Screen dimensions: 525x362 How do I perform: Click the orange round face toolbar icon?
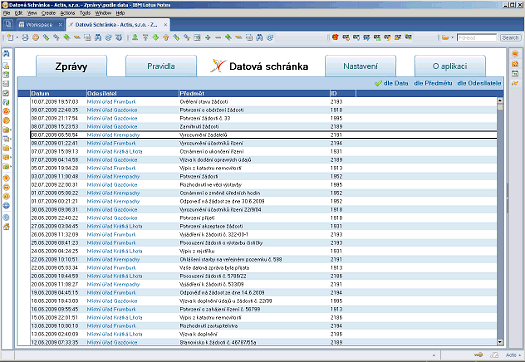[35, 38]
